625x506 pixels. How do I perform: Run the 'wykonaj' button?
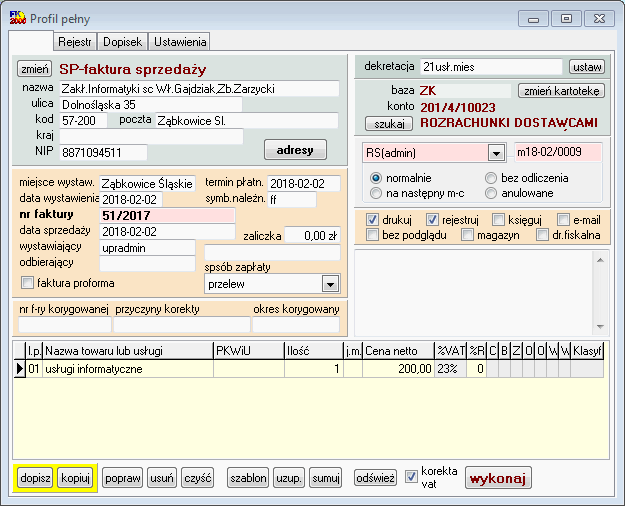[498, 478]
